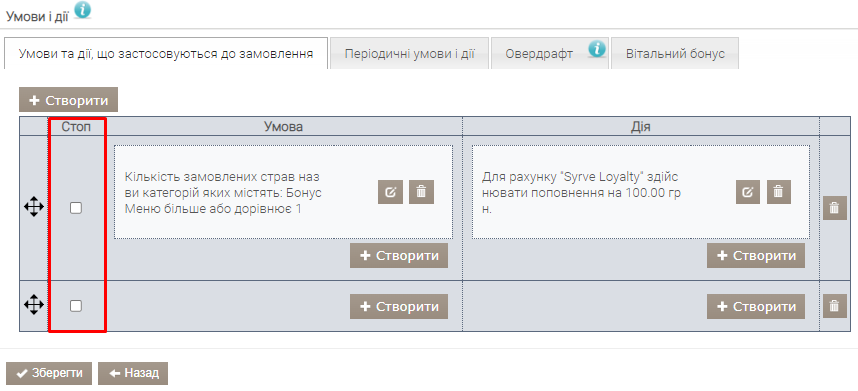
Task: Enable the Стоп checkbox for the empty rule
Action: (x=76, y=306)
